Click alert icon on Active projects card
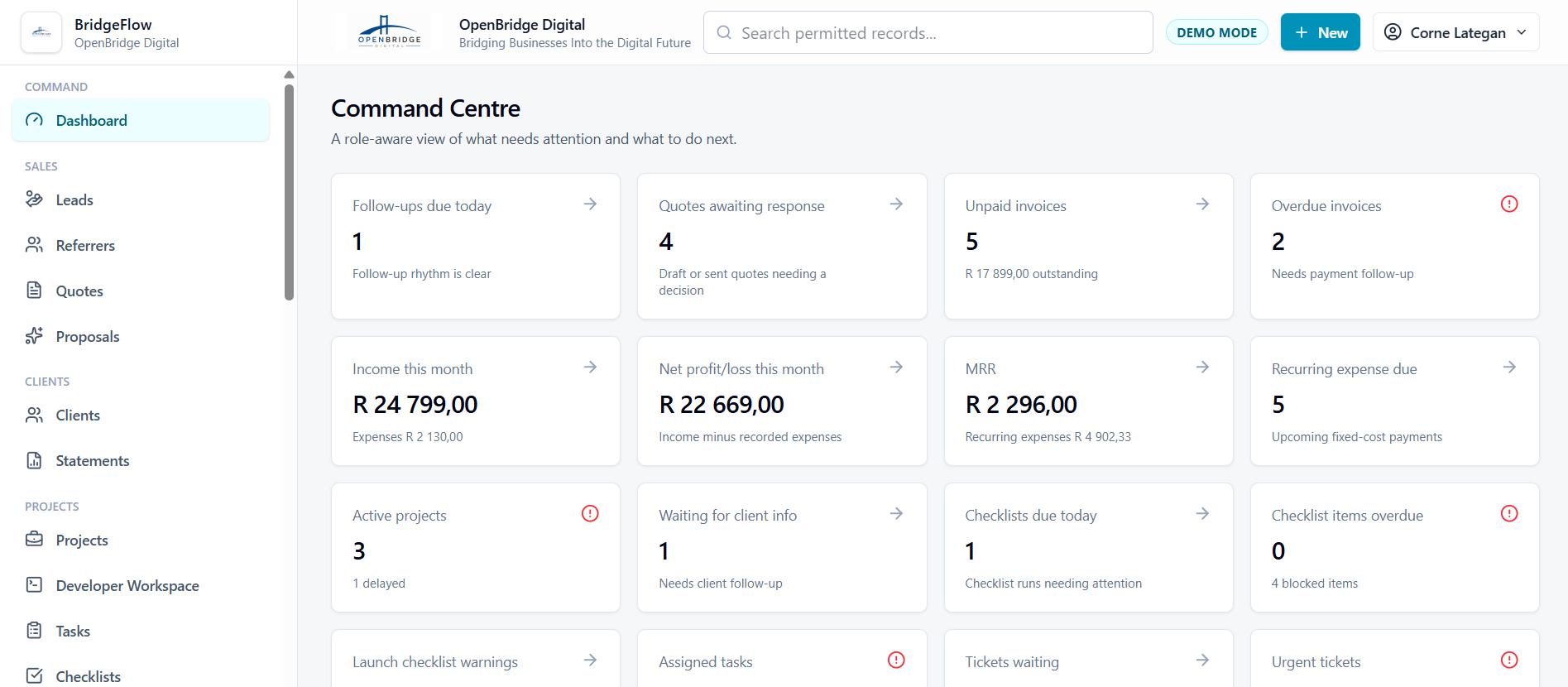This screenshot has width=1568, height=687. [x=590, y=513]
